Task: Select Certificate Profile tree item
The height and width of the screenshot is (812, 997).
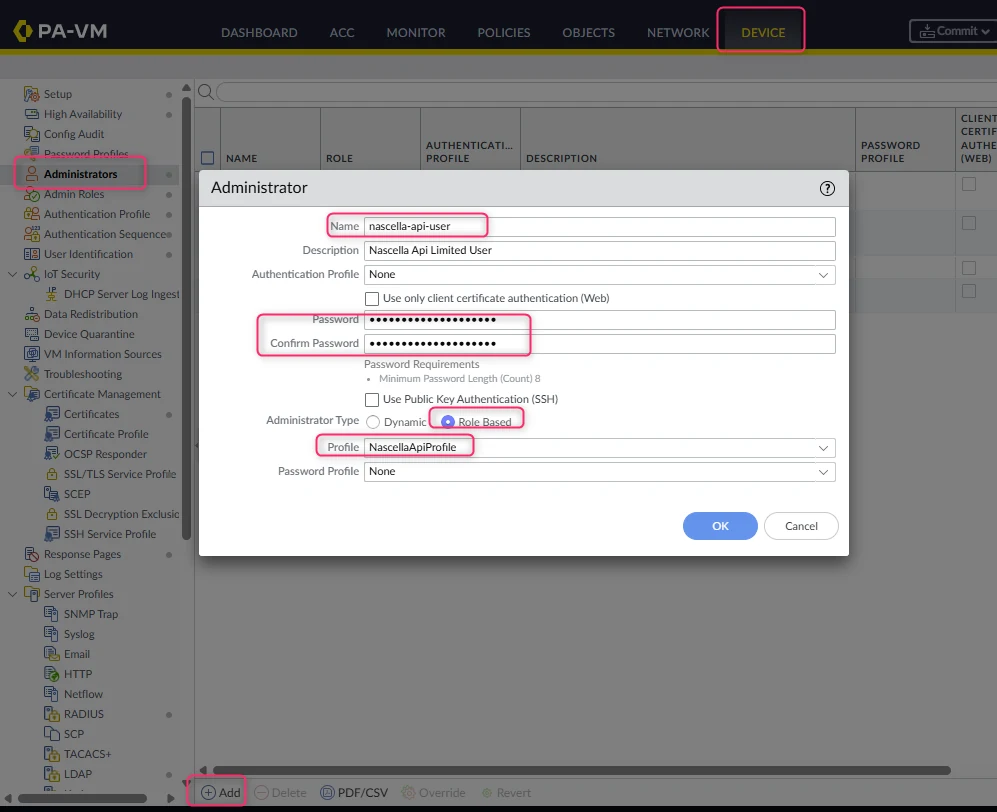Action: point(106,434)
